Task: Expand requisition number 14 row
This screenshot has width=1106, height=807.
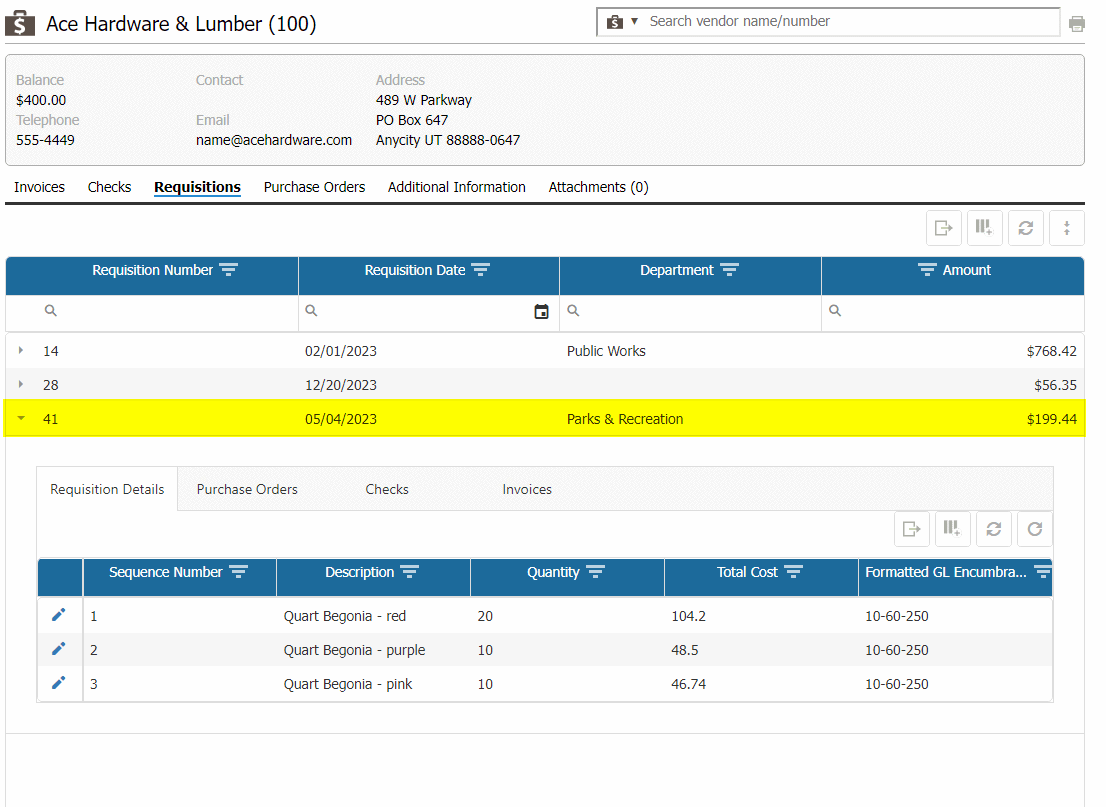Action: click(x=21, y=351)
